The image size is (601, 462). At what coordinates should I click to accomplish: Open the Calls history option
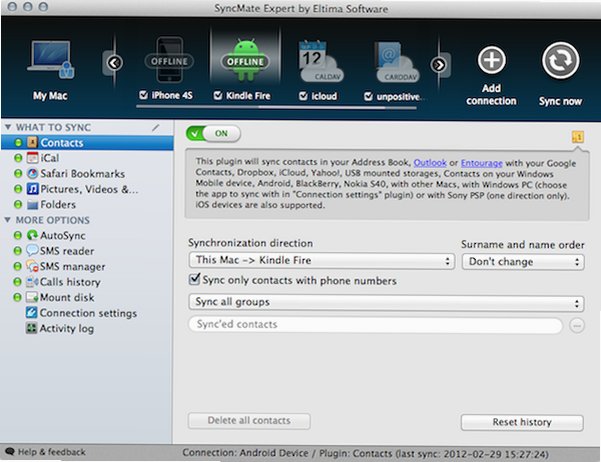pyautogui.click(x=63, y=282)
